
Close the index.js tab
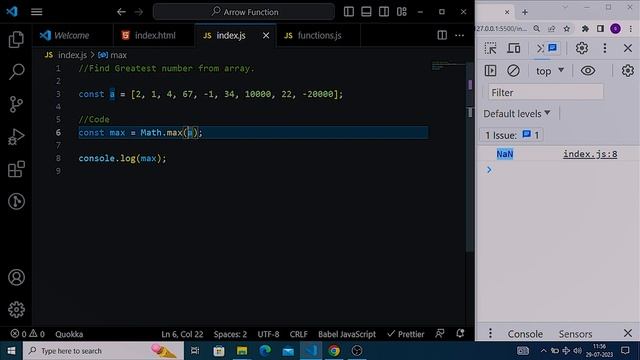[266, 36]
